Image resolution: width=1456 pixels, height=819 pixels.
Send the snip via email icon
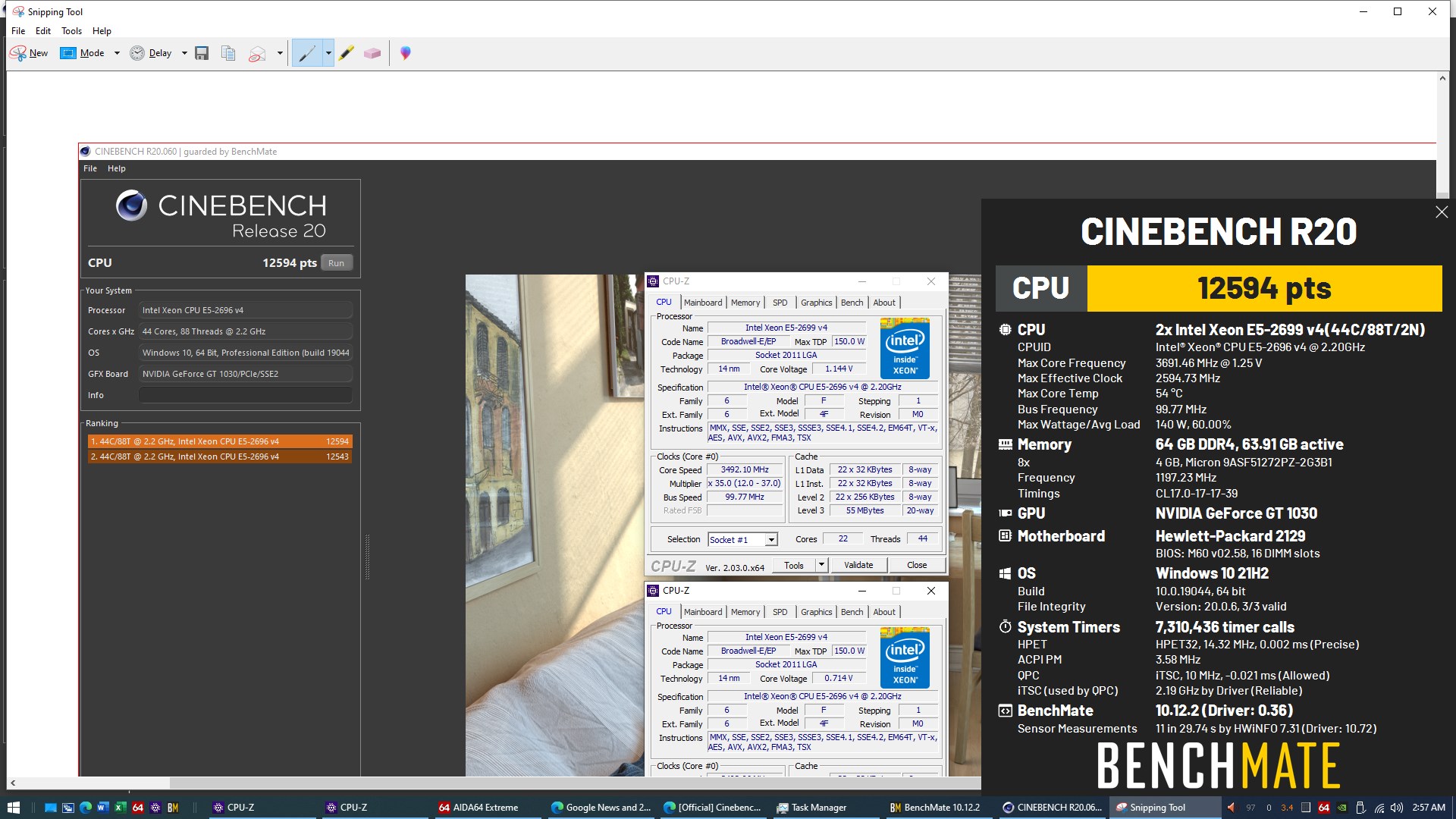click(258, 53)
